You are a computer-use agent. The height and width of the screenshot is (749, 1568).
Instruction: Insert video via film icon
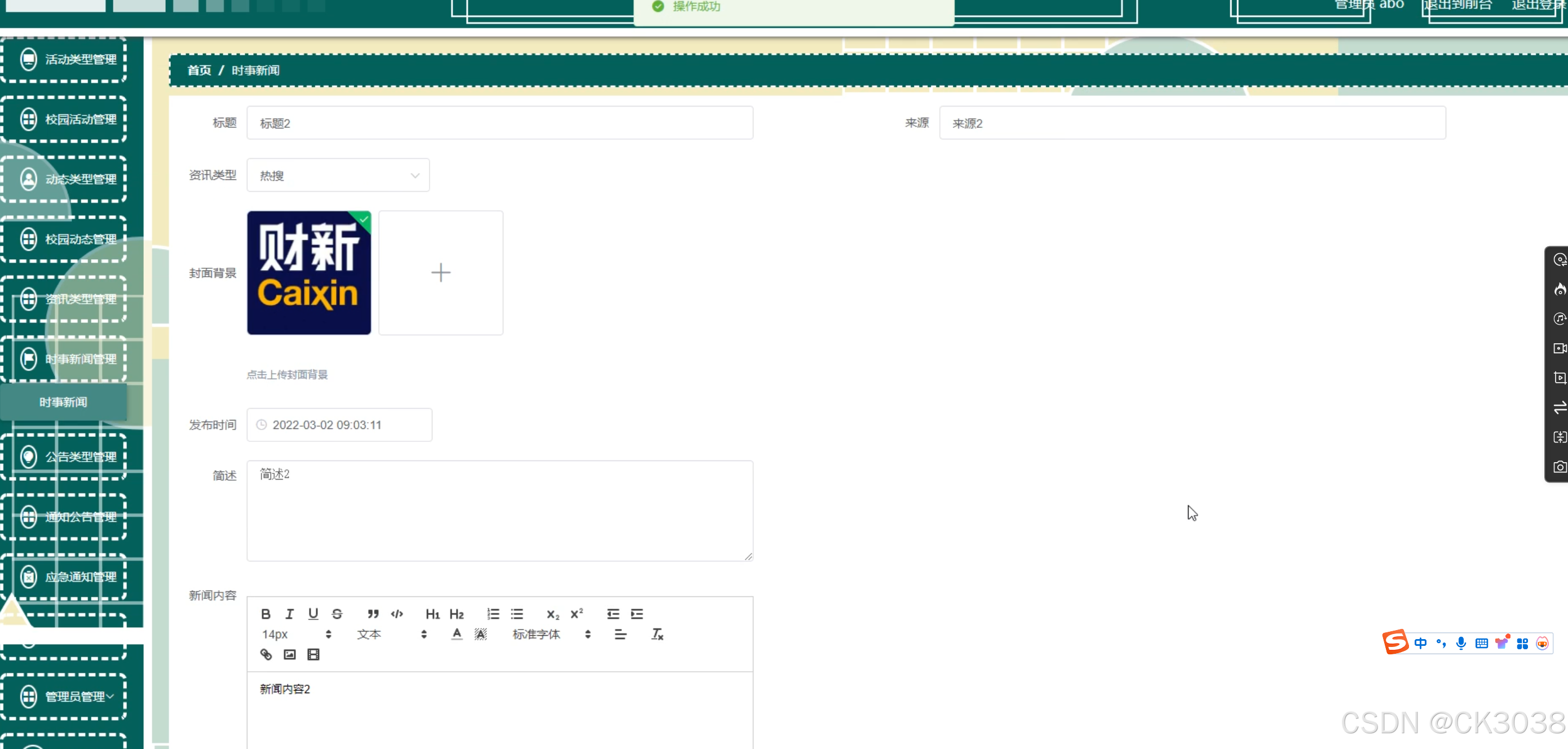click(313, 654)
